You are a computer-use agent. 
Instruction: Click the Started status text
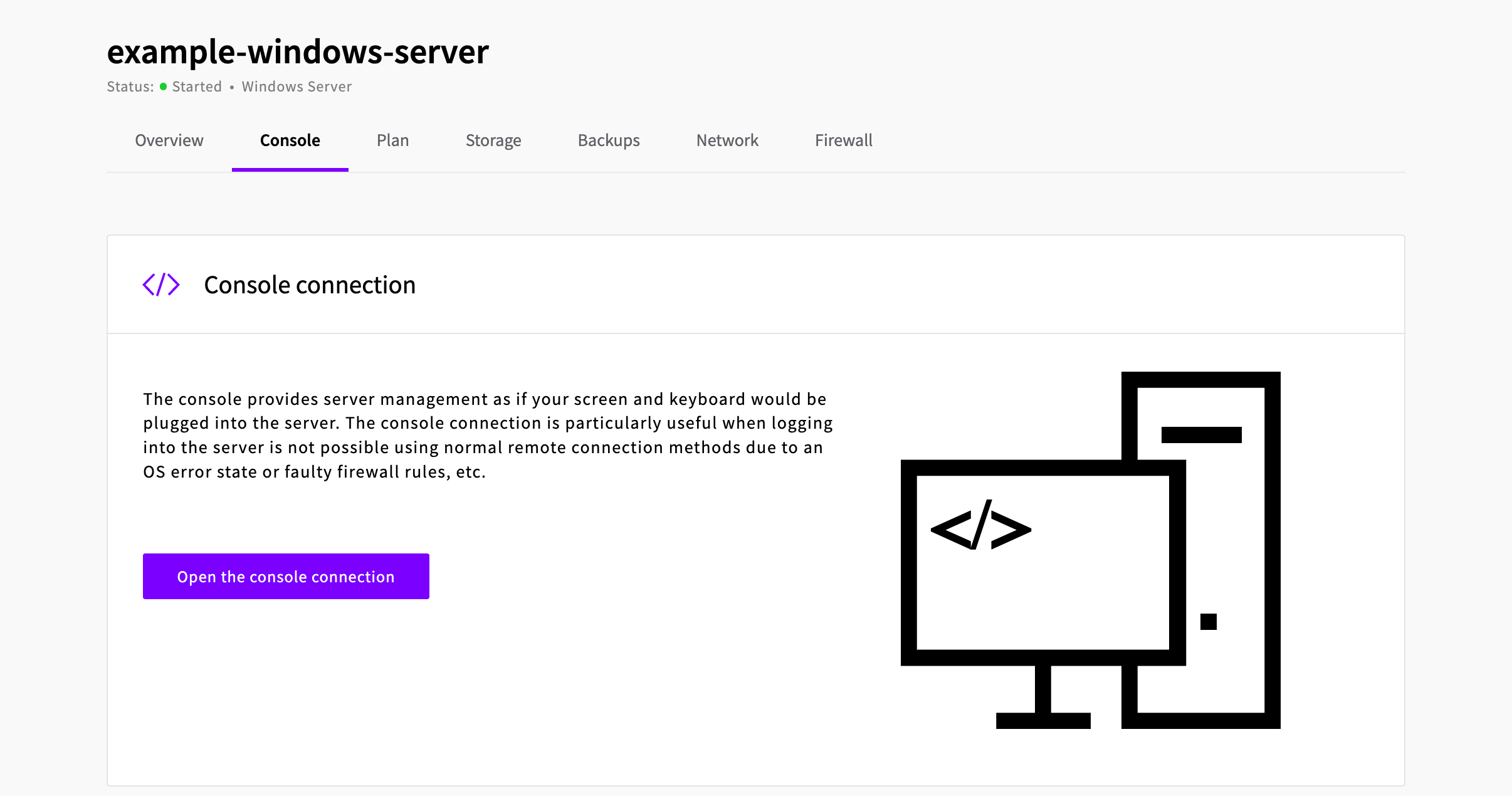click(197, 86)
